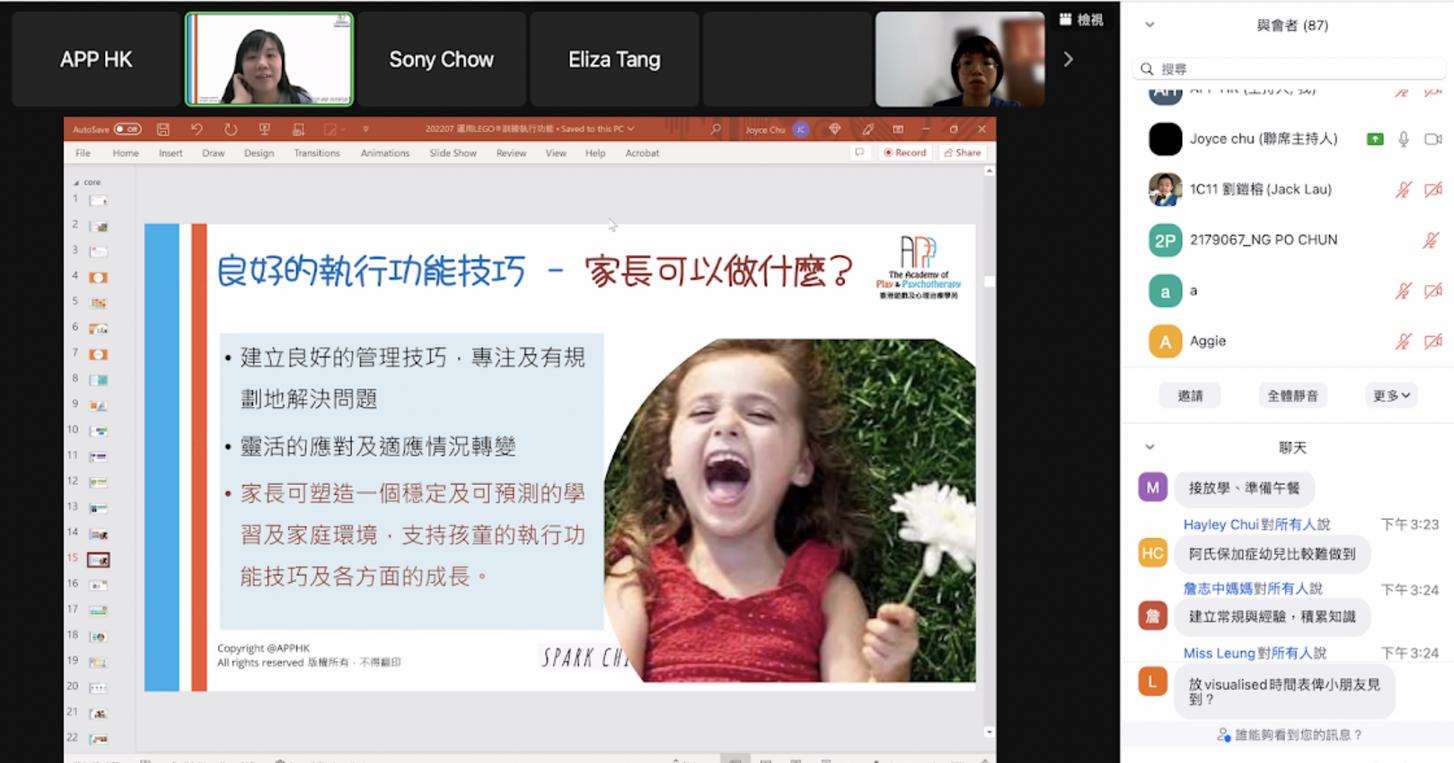
Task: Click the Save icon in PowerPoint title bar
Action: (x=163, y=129)
